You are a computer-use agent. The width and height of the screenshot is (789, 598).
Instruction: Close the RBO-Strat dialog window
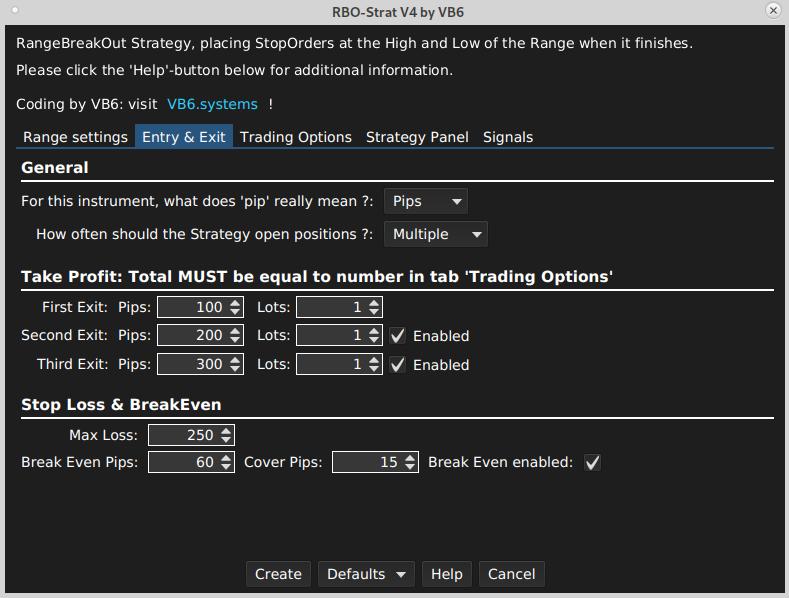[x=773, y=10]
